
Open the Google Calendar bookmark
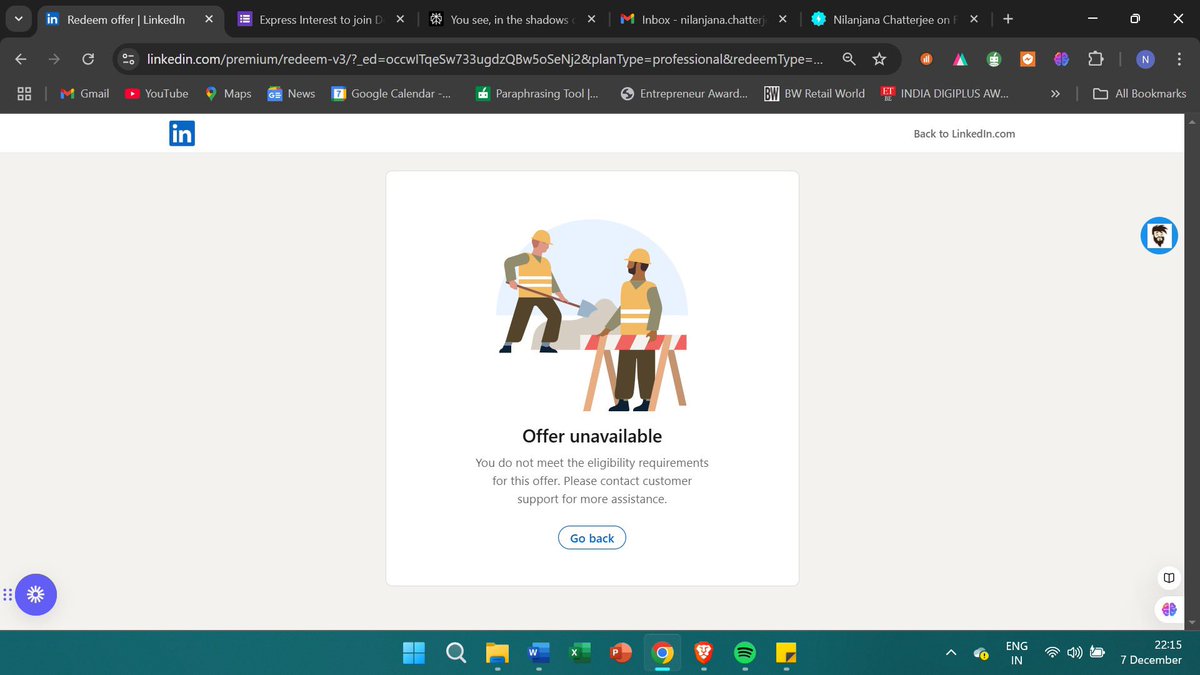[x=391, y=93]
